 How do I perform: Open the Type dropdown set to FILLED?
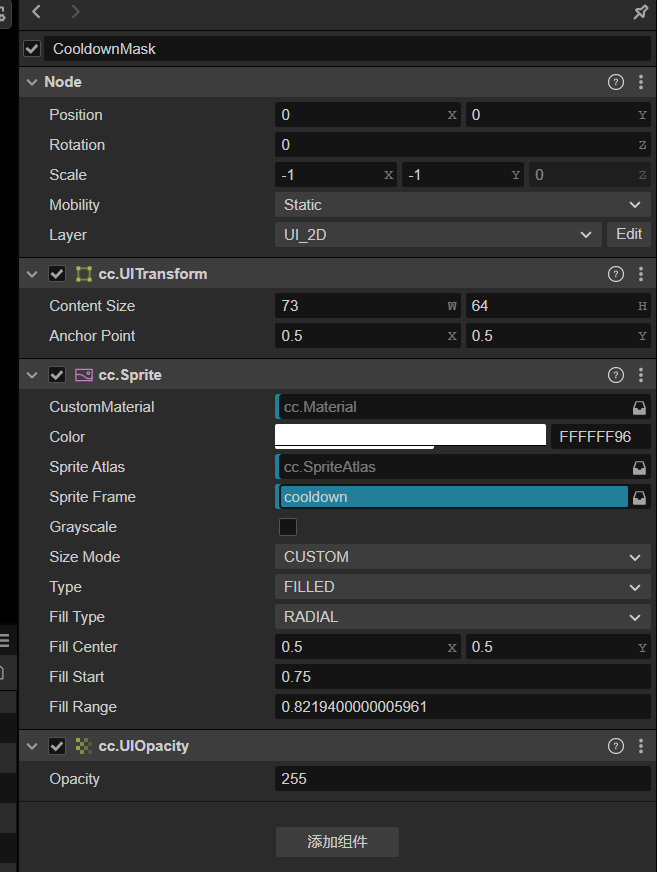(462, 587)
